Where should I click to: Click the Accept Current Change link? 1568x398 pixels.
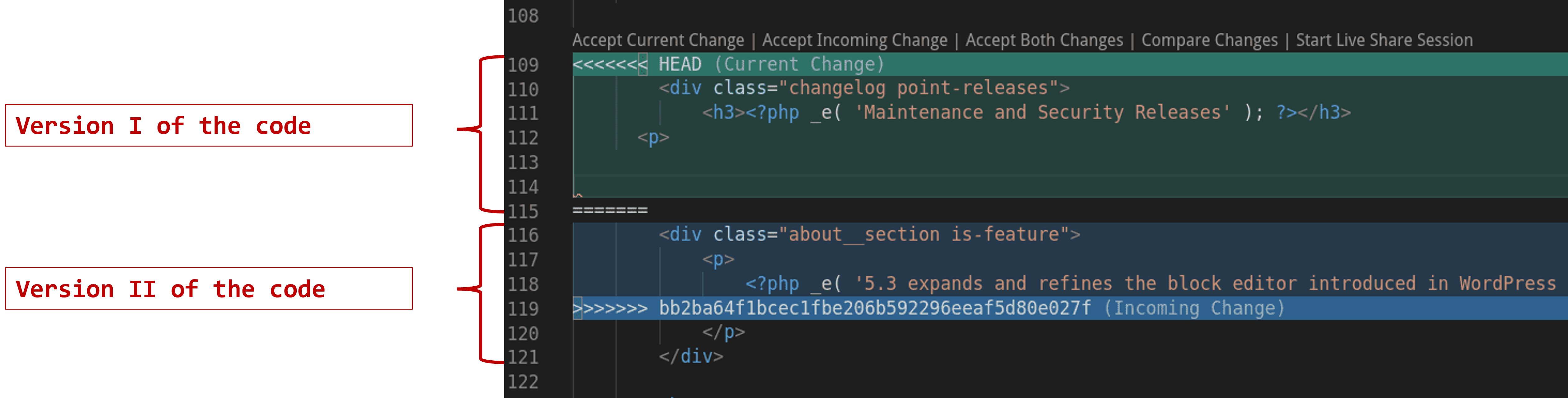point(657,40)
